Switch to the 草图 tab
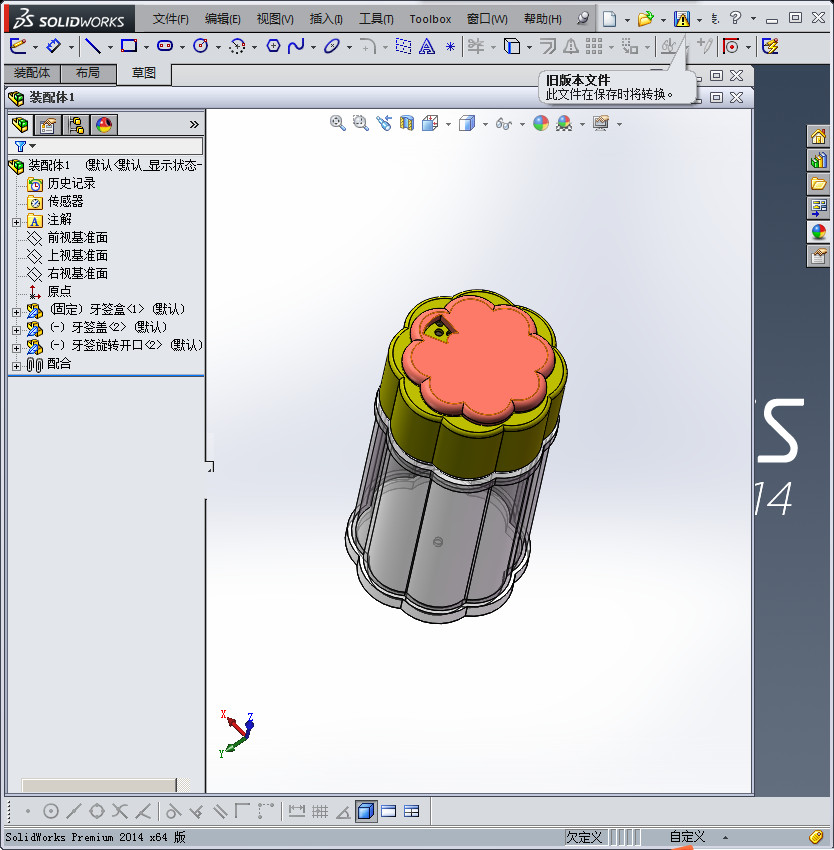Image resolution: width=834 pixels, height=850 pixels. (x=144, y=73)
